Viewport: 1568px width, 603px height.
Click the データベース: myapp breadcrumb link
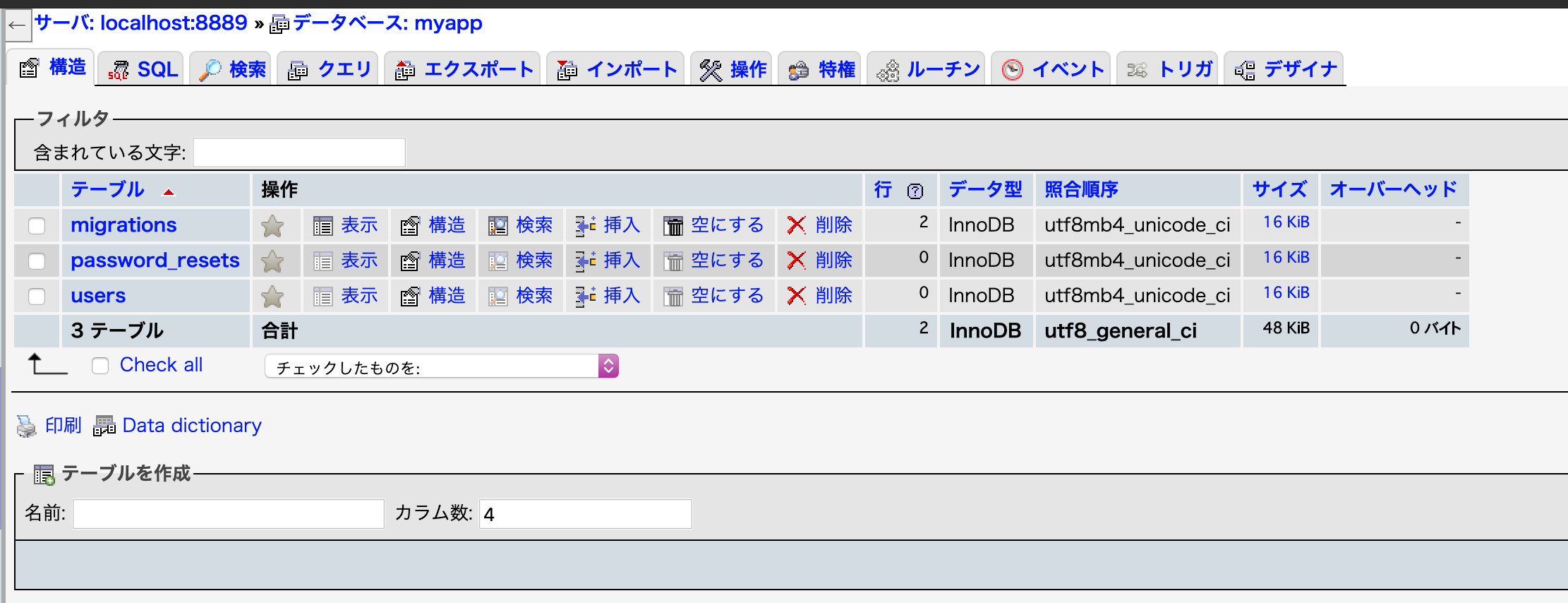387,23
